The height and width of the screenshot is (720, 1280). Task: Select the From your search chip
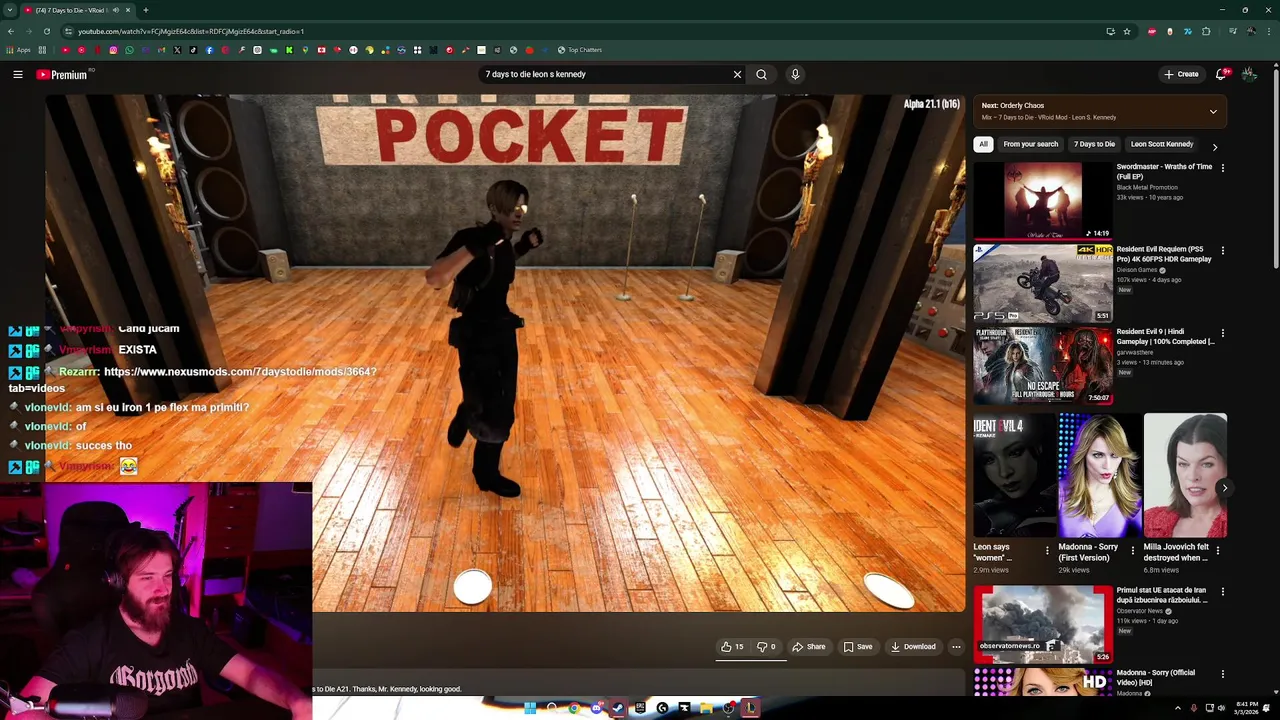click(x=1030, y=144)
